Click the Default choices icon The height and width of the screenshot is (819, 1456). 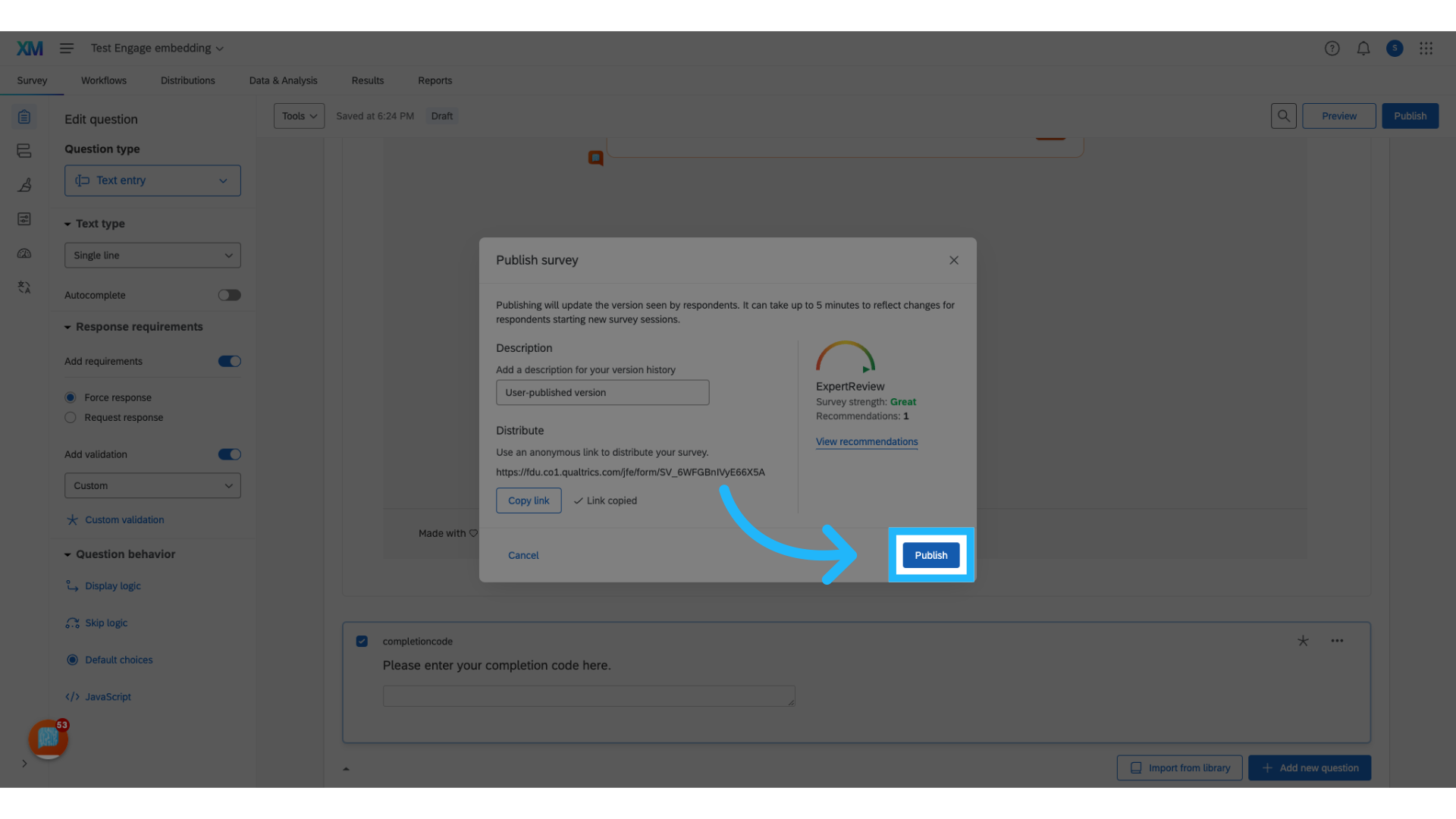tap(72, 660)
